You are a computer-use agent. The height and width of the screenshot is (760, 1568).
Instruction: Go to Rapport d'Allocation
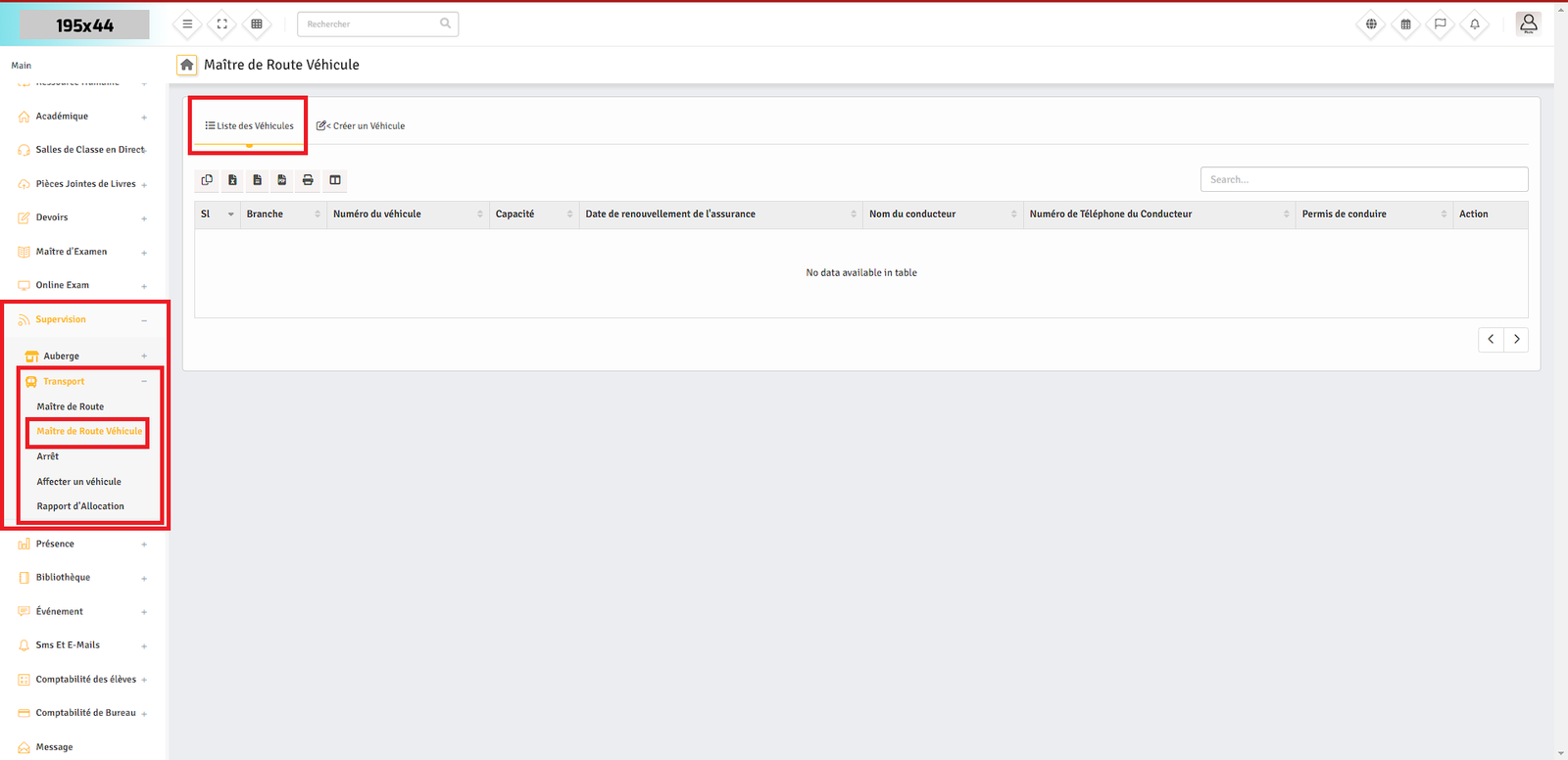click(x=80, y=506)
